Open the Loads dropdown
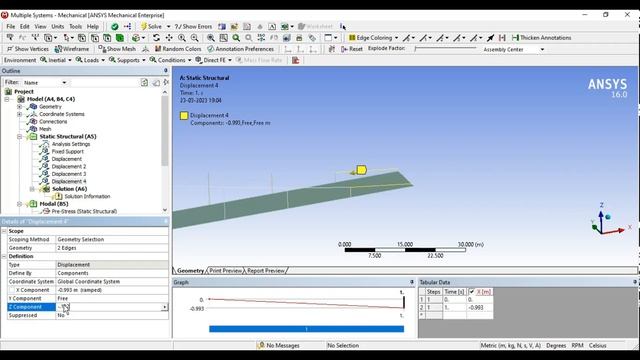 pyautogui.click(x=90, y=60)
